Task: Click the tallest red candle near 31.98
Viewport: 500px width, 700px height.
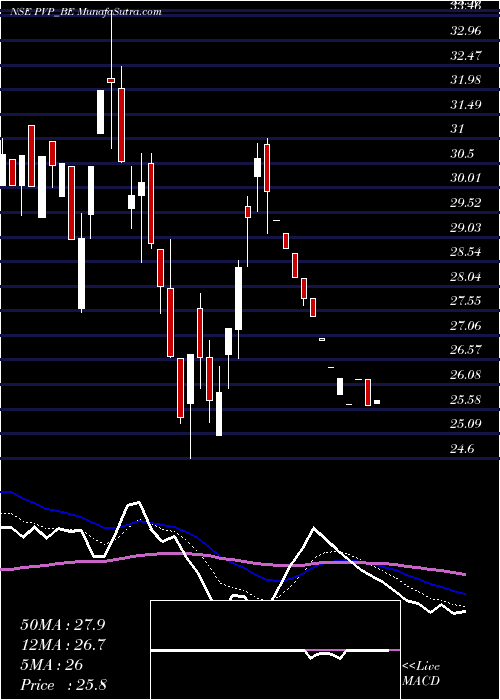Action: coord(121,125)
